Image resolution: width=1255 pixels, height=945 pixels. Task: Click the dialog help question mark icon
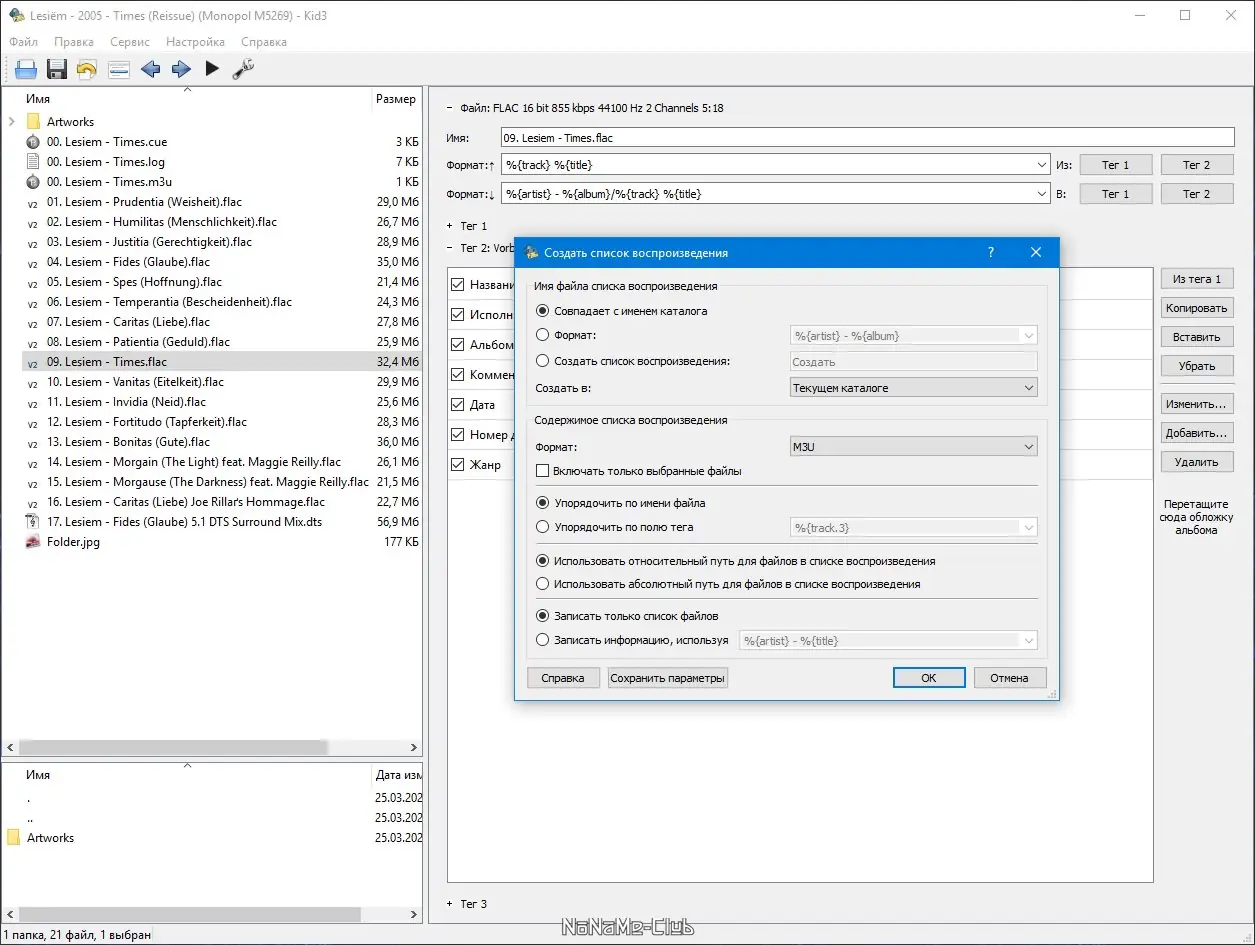[x=991, y=253]
